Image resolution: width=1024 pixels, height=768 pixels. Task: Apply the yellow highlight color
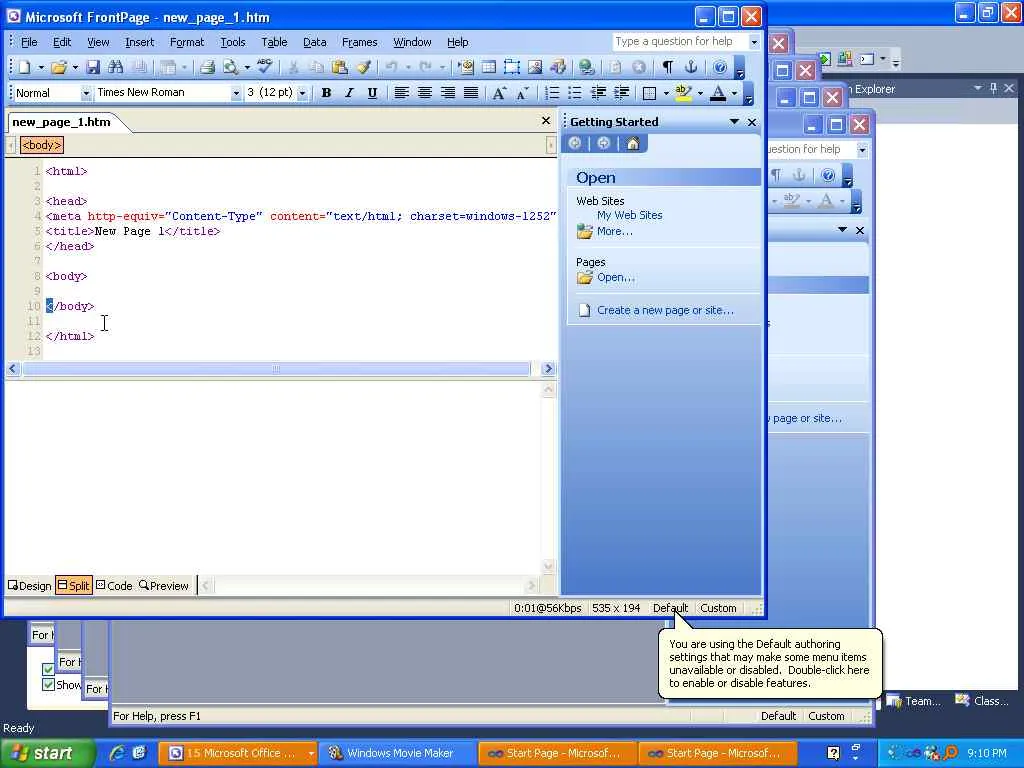pyautogui.click(x=682, y=93)
